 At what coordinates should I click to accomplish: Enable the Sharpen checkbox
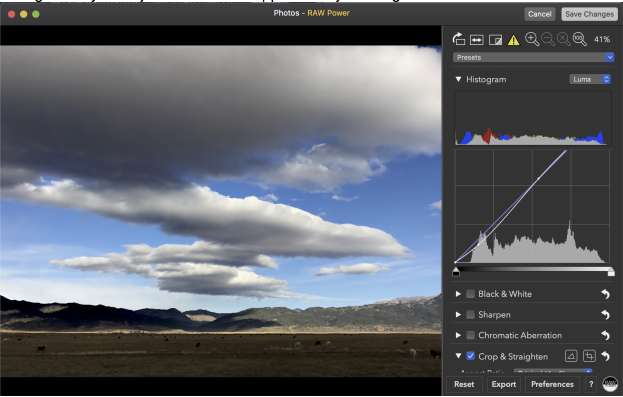tap(470, 315)
